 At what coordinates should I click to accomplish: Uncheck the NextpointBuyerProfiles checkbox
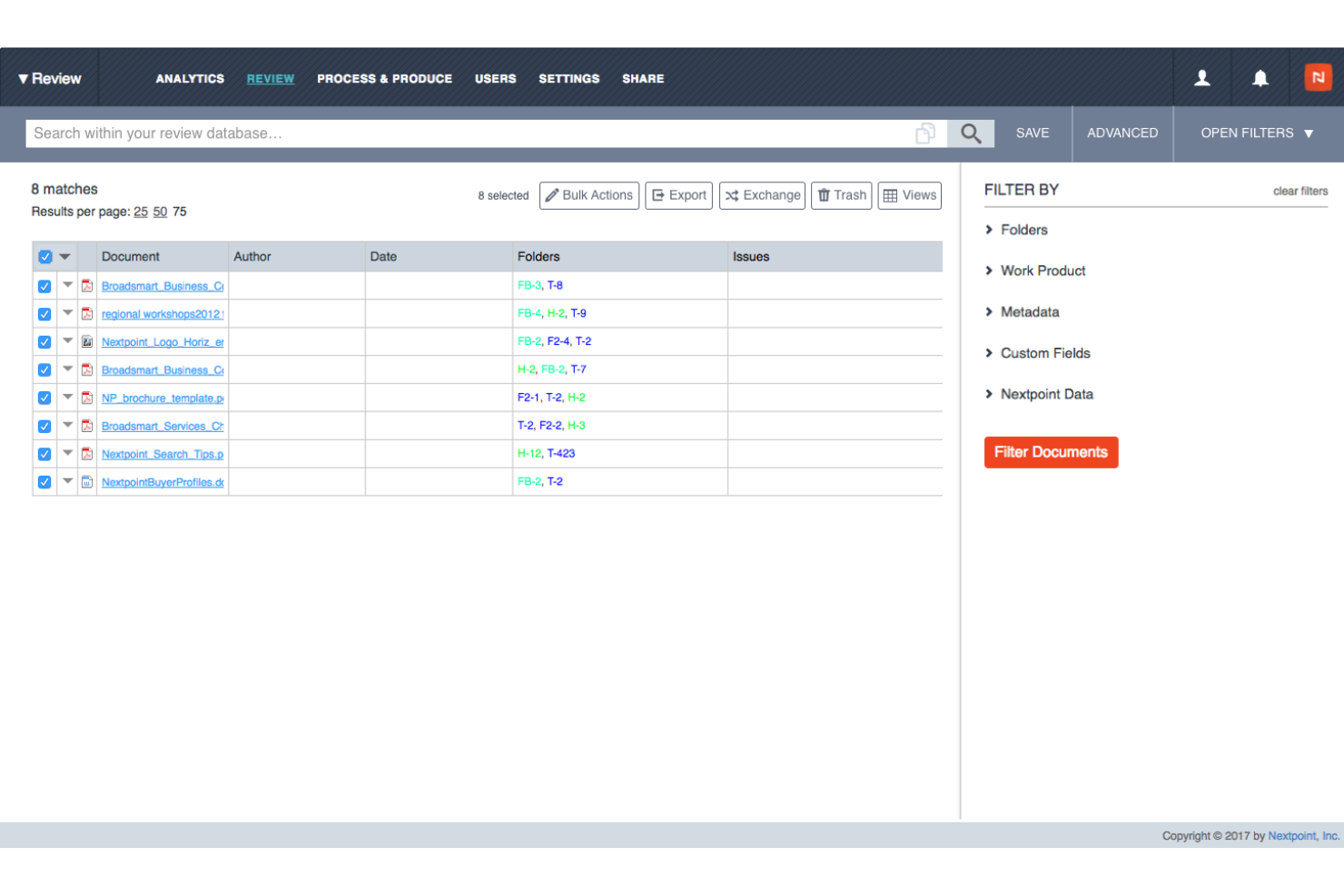pyautogui.click(x=44, y=482)
